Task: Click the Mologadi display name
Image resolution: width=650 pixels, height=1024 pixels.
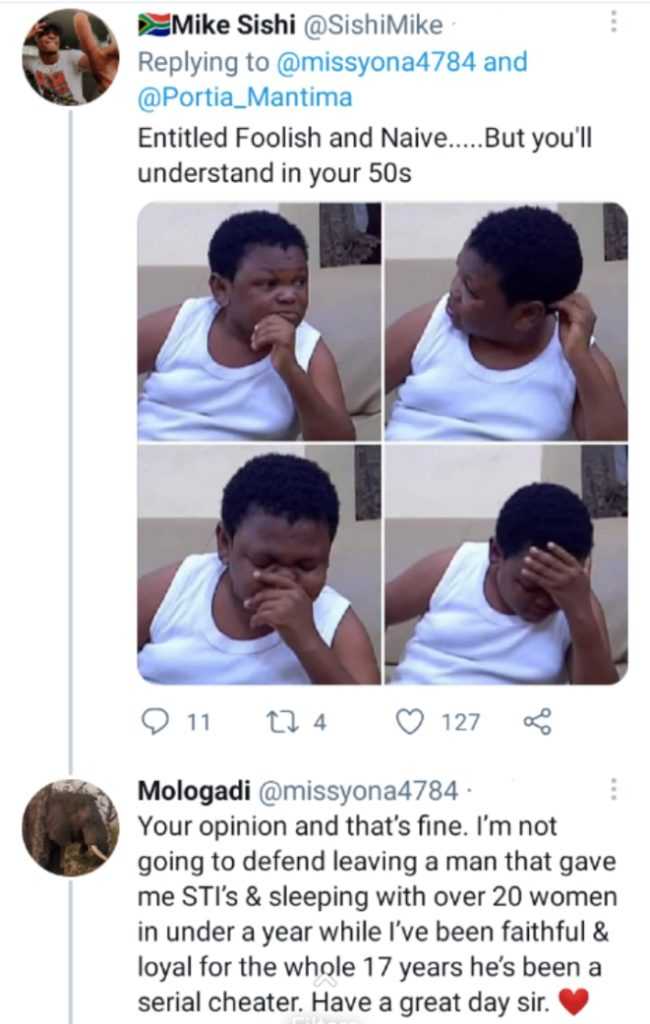Action: coord(194,790)
